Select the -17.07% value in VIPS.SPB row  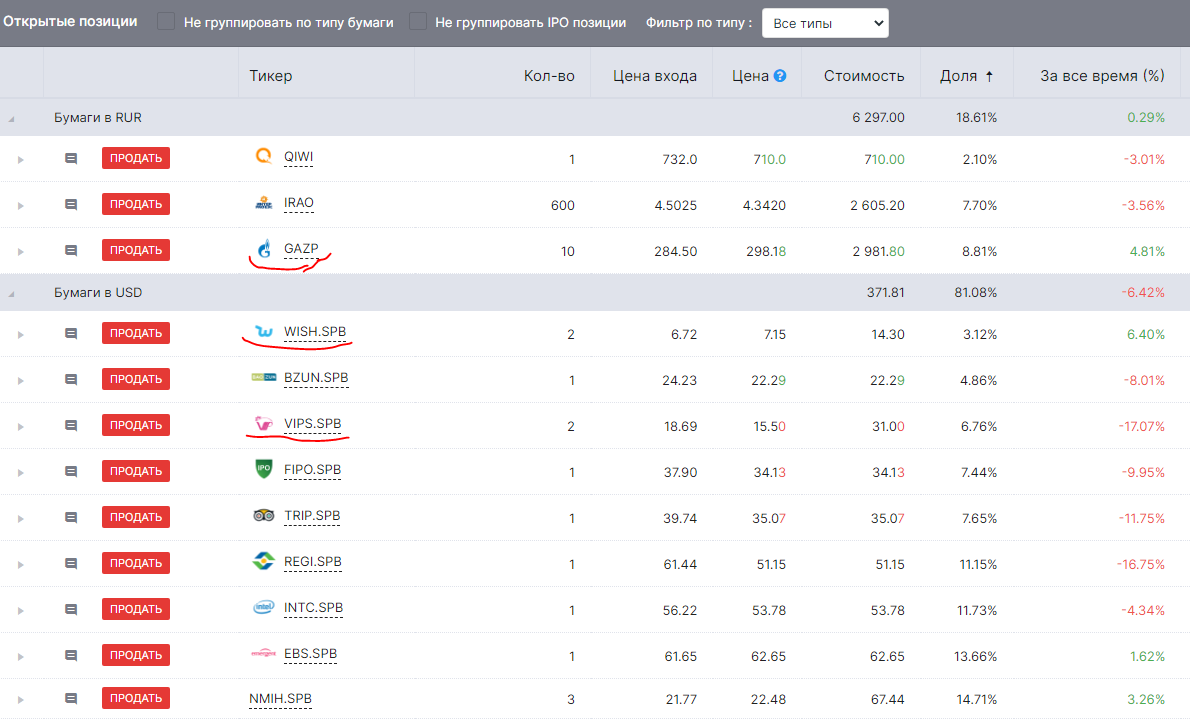pos(1141,427)
